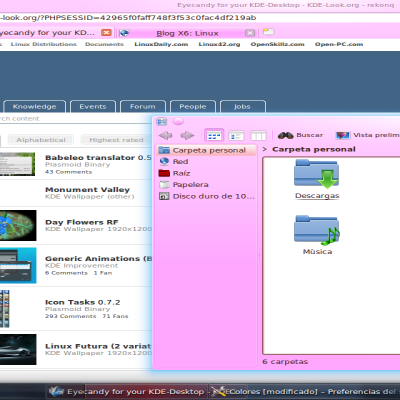Open the Events site tab
This screenshot has height=400, width=400.
pyautogui.click(x=93, y=107)
